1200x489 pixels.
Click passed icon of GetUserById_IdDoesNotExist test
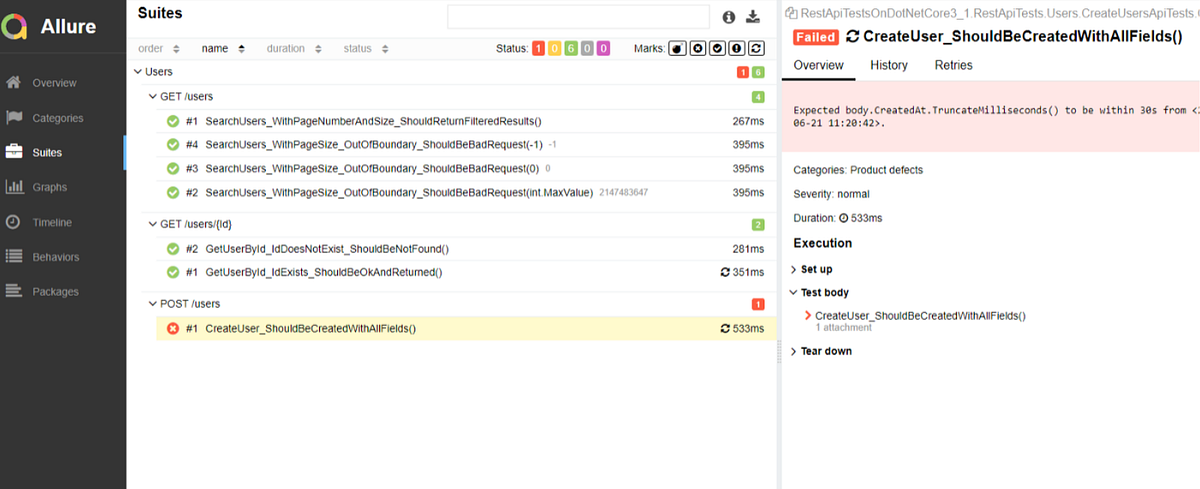point(172,249)
